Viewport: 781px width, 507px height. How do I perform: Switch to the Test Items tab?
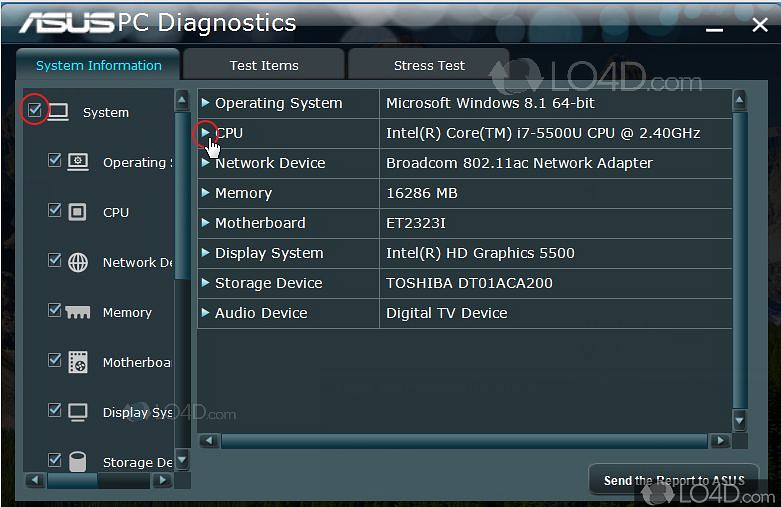(264, 66)
